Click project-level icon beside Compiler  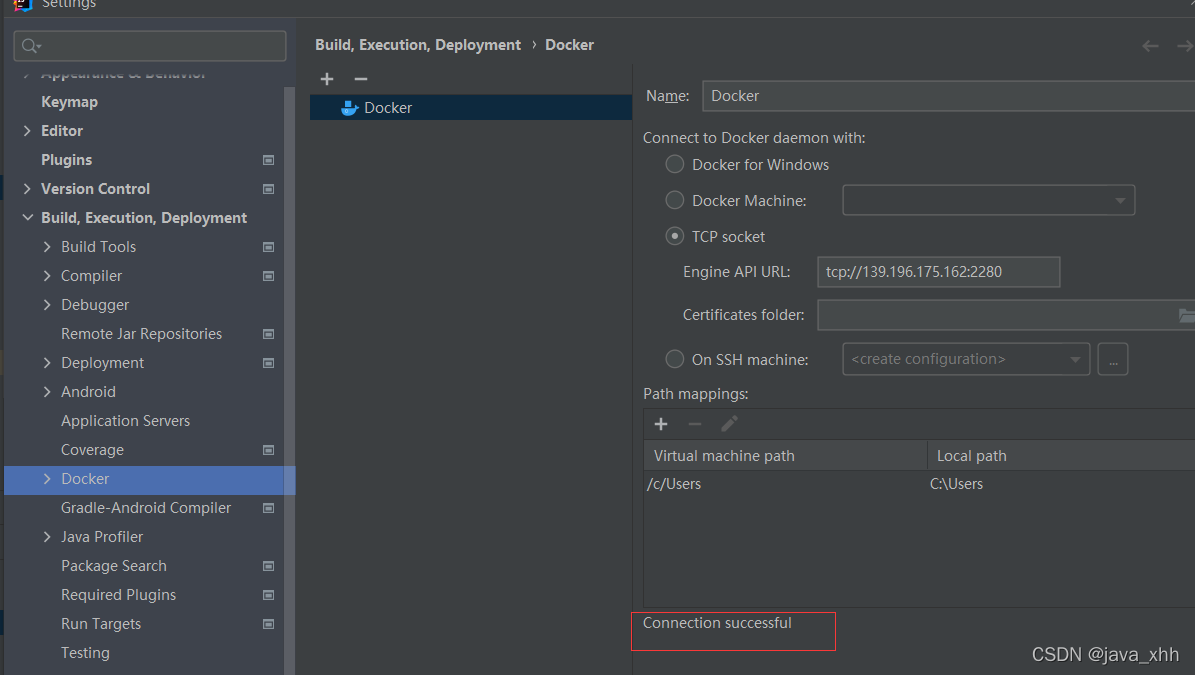tap(268, 276)
